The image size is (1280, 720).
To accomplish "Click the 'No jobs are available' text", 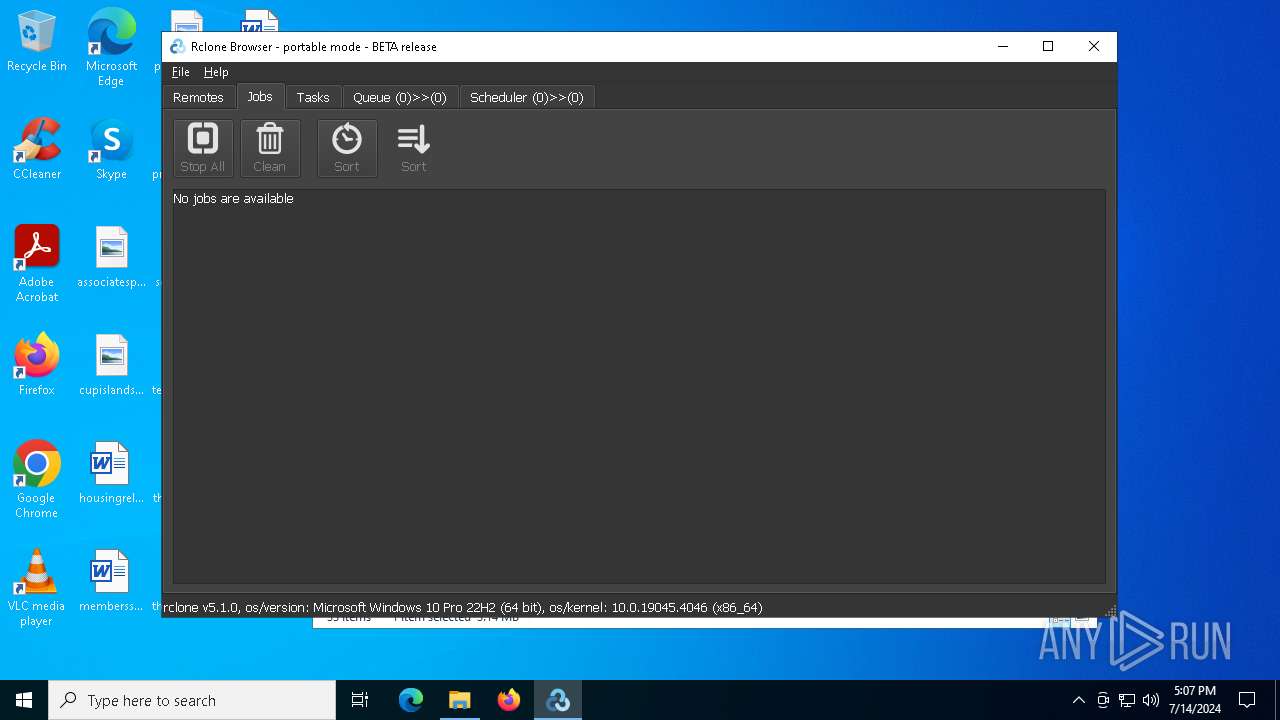I will click(x=233, y=199).
